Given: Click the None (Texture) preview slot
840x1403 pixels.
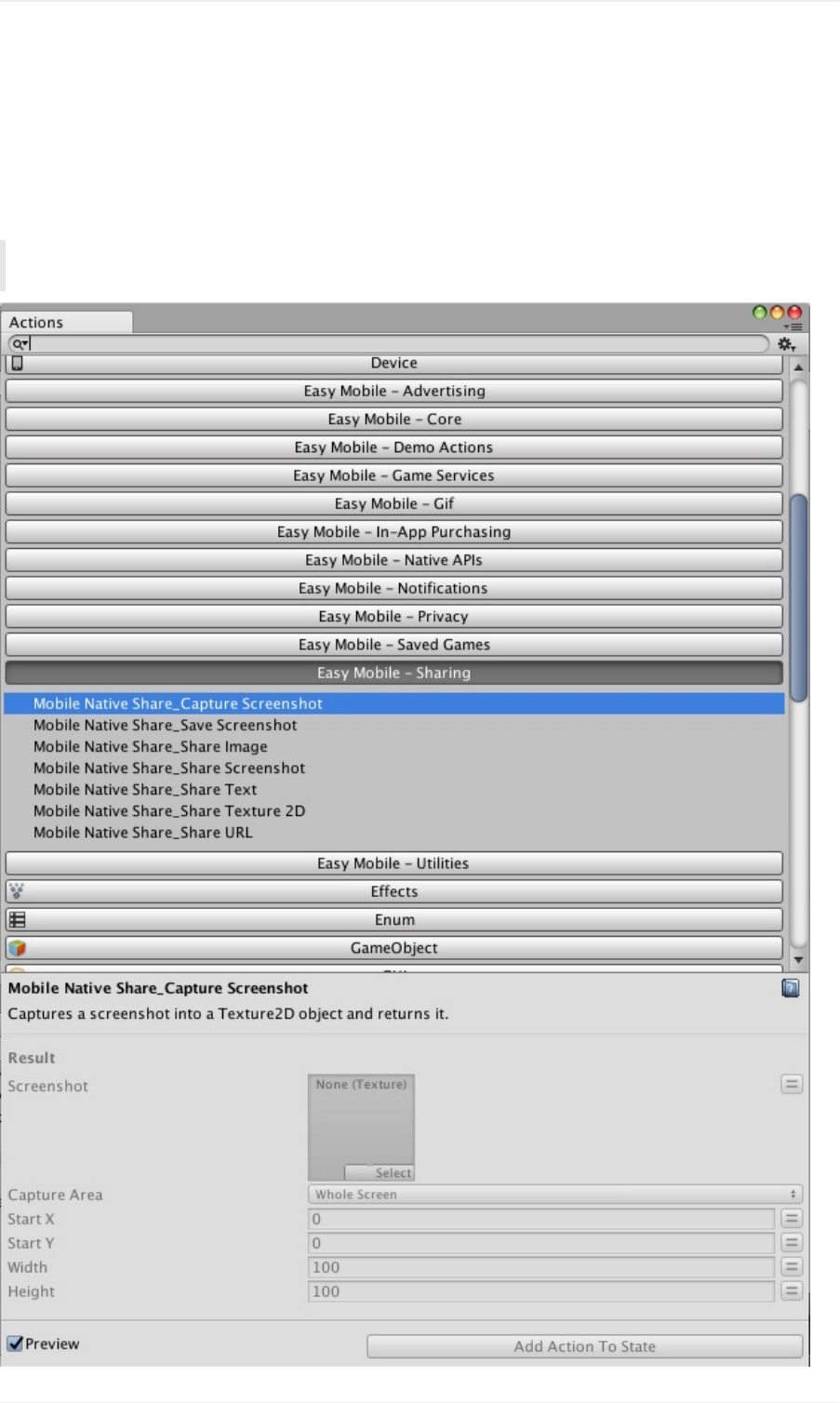Looking at the screenshot, I should click(361, 1128).
